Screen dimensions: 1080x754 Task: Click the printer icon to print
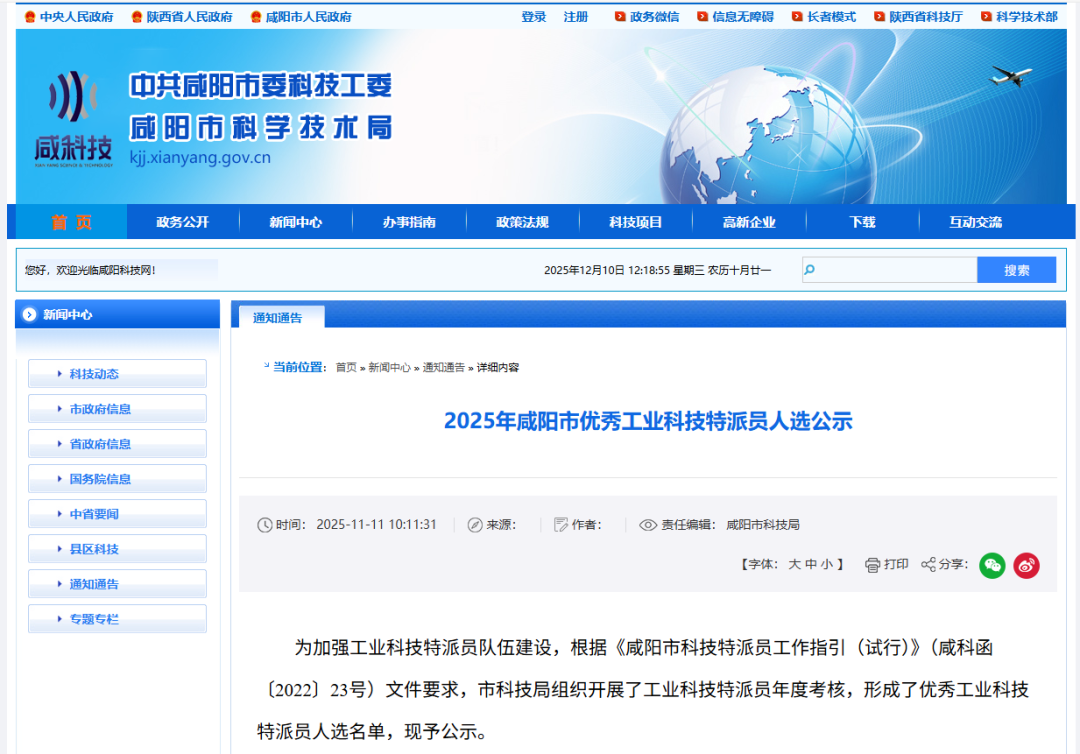(x=872, y=565)
